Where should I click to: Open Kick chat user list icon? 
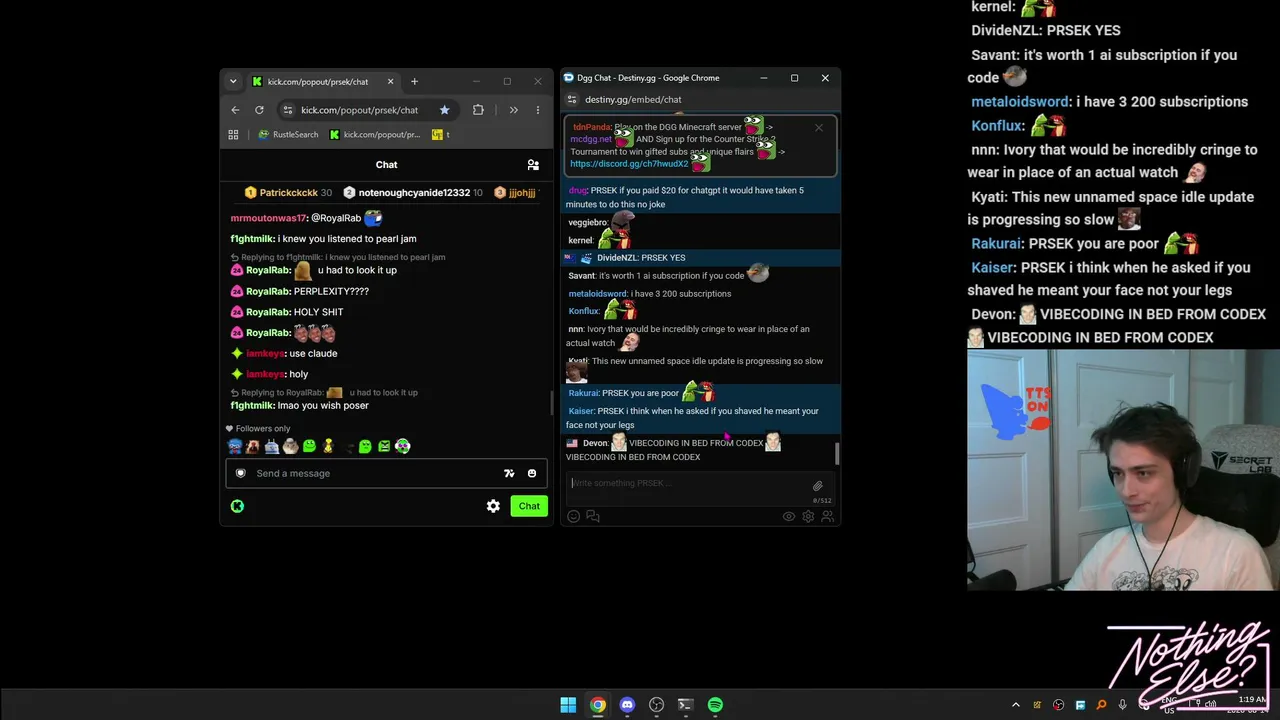[533, 165]
